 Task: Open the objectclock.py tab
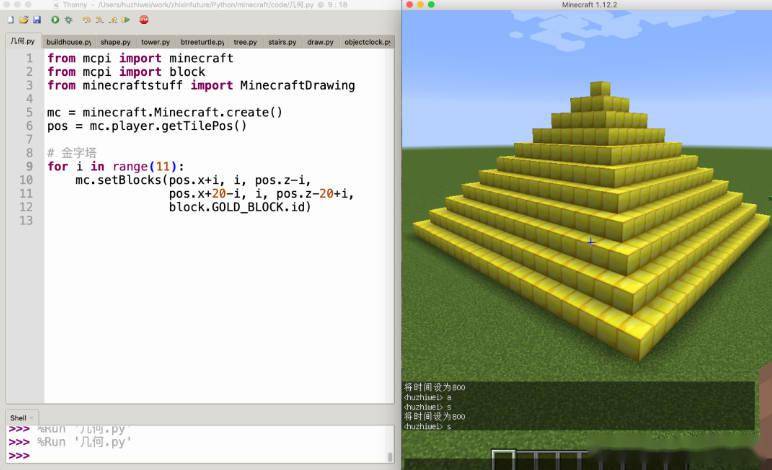coord(367,42)
